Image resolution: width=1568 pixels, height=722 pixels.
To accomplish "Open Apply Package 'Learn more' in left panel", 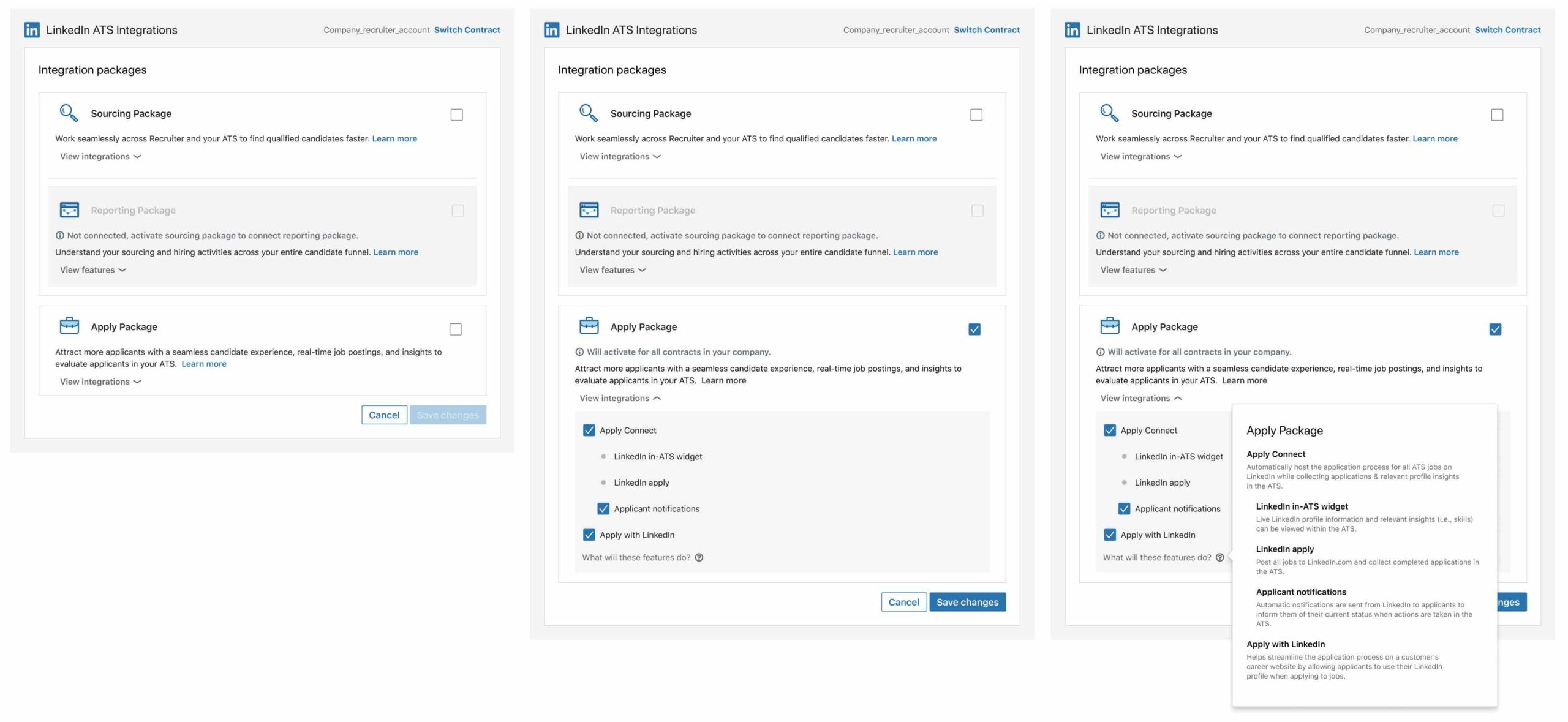I will (x=204, y=364).
